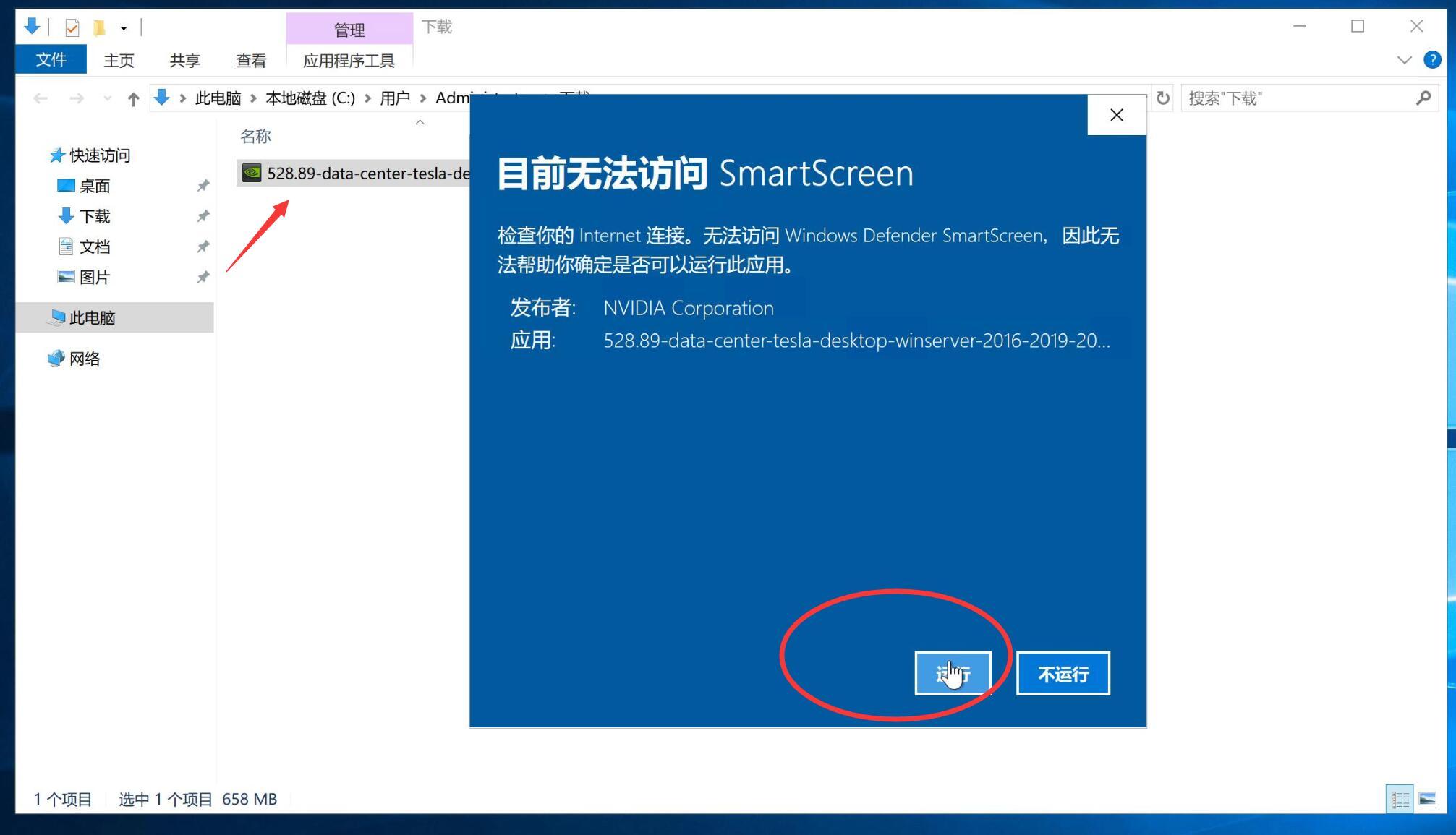Open the 文件 (File) ribbon tab
This screenshot has height=835, width=1456.
51,59
